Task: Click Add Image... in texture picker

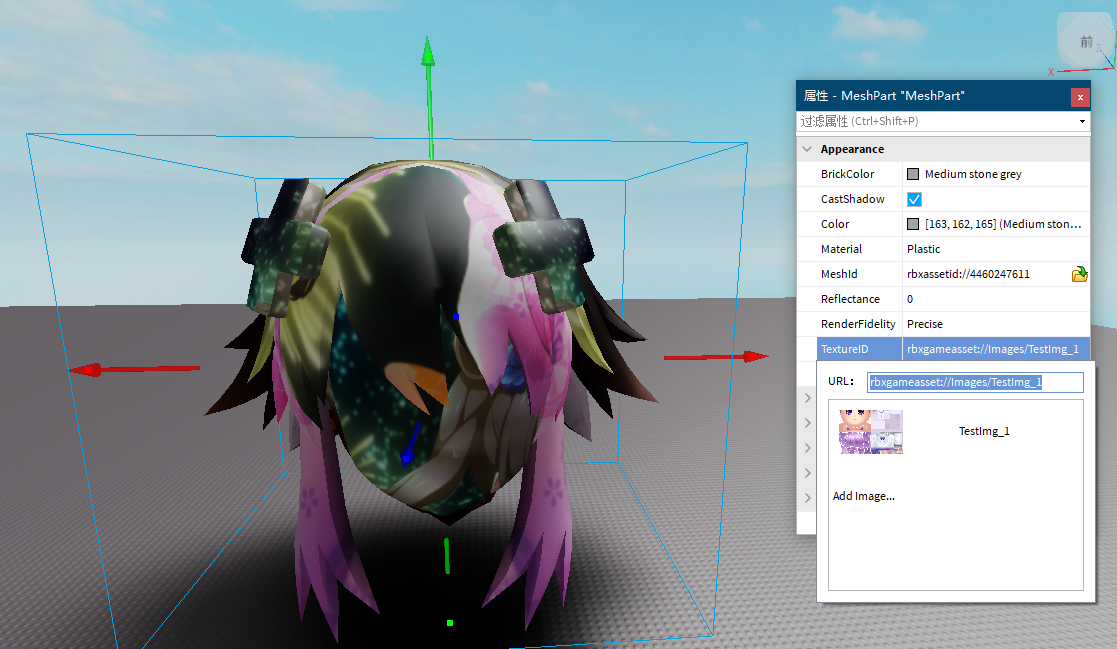Action: coord(863,496)
